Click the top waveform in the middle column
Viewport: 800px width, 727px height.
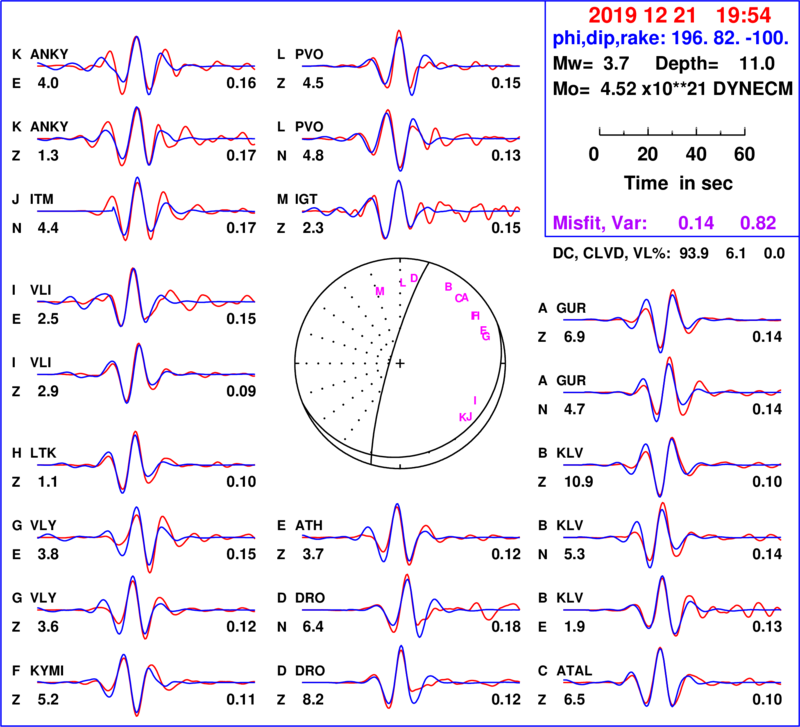pyautogui.click(x=410, y=66)
